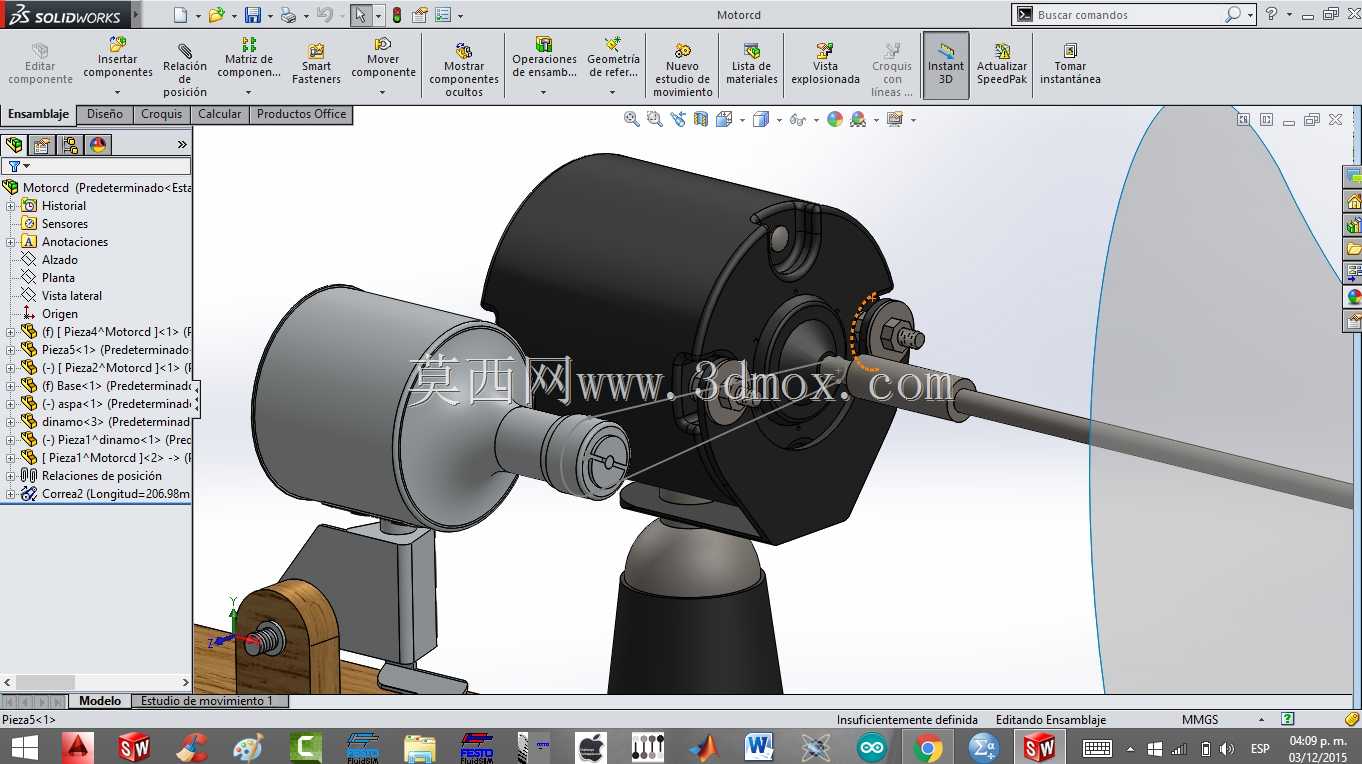This screenshot has height=764, width=1362.
Task: Select Origen in the feature tree
Action: [60, 314]
